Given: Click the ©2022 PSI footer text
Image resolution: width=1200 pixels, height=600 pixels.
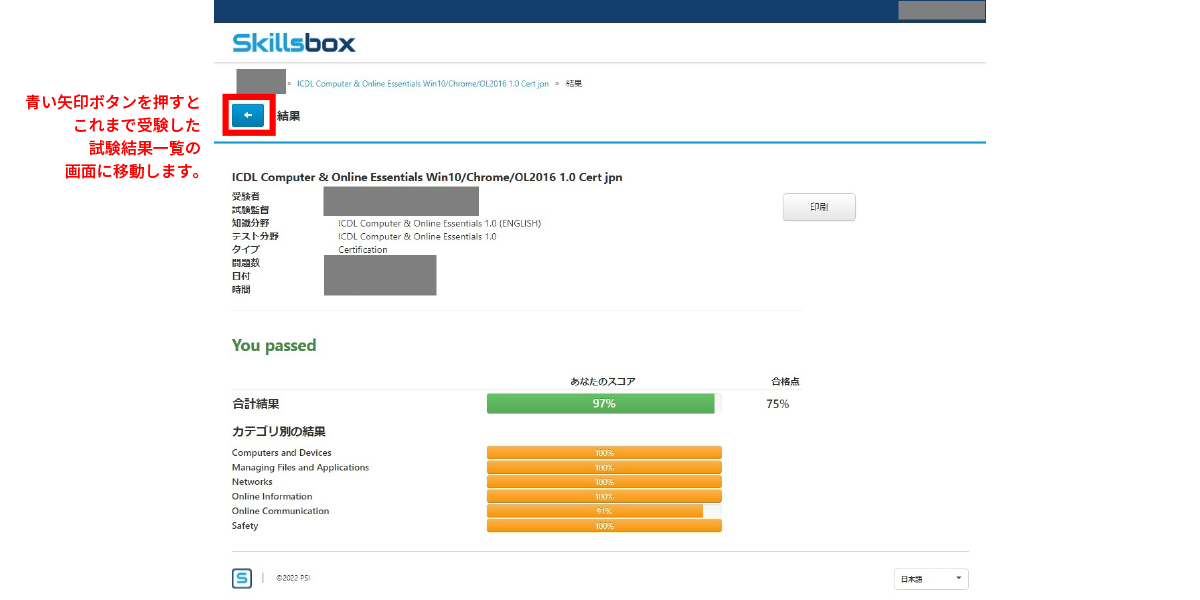Looking at the screenshot, I should pos(294,578).
